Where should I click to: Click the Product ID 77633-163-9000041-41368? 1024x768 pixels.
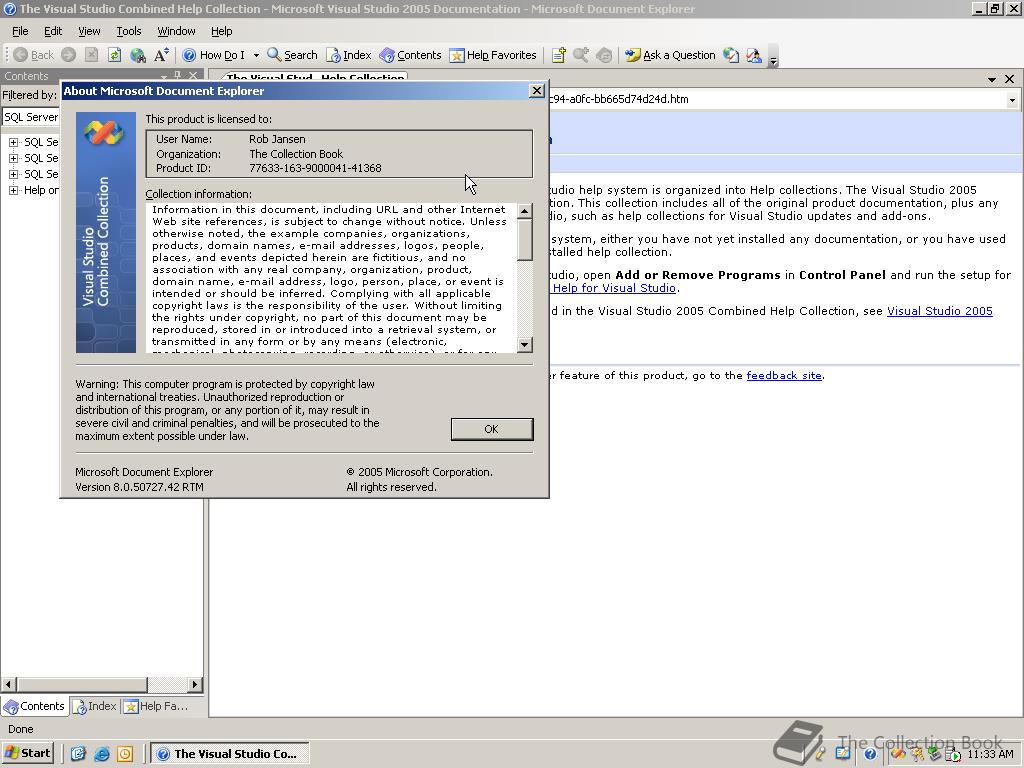tap(315, 168)
